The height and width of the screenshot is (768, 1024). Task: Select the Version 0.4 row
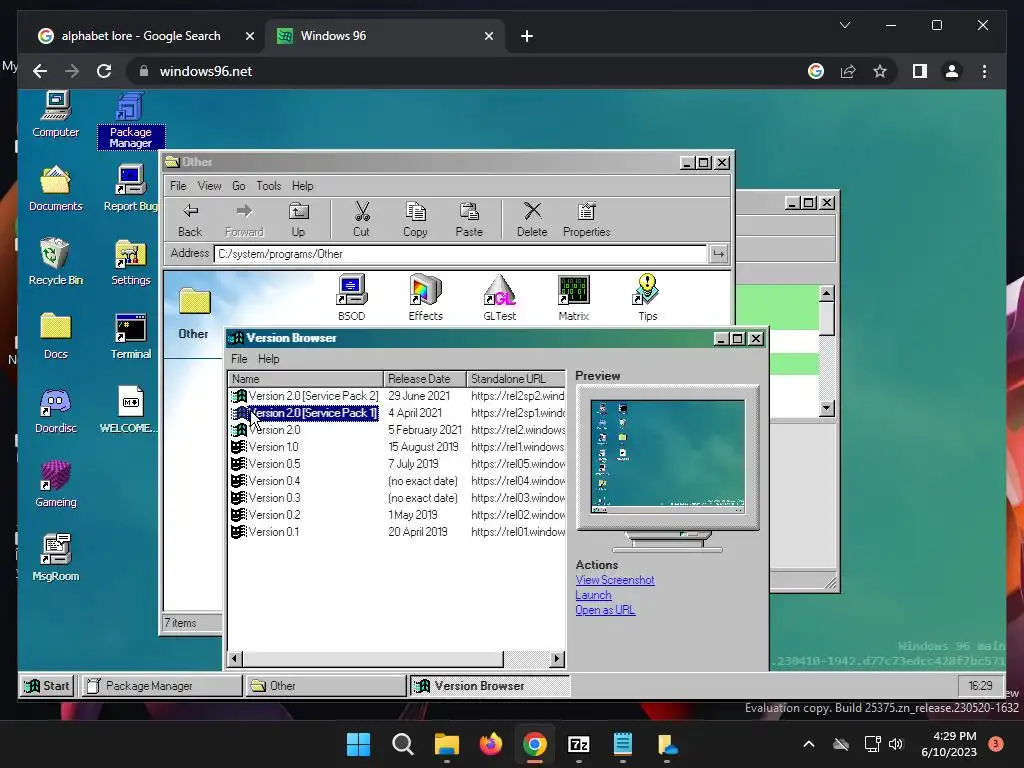397,481
